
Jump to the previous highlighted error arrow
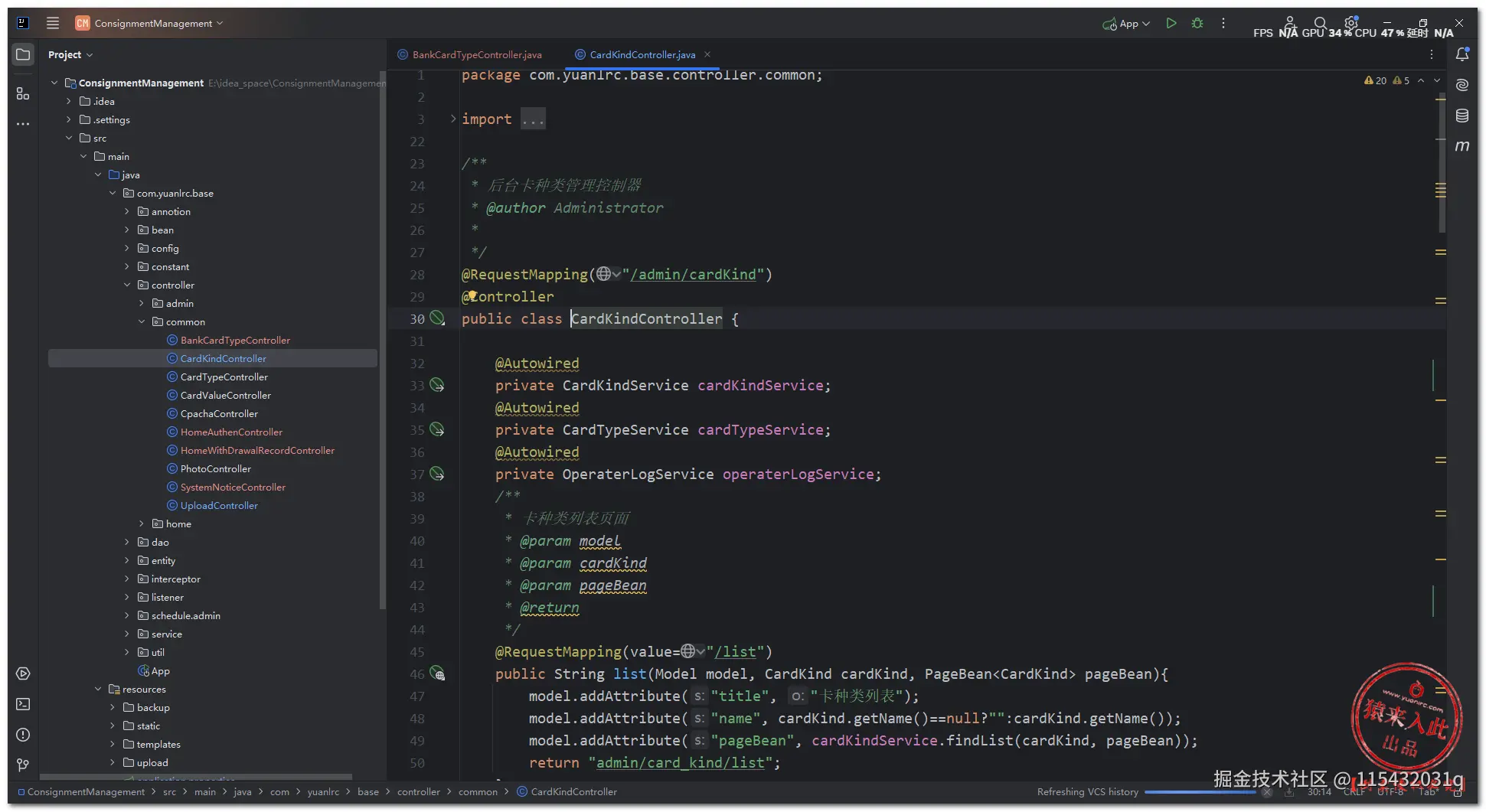(x=1421, y=80)
